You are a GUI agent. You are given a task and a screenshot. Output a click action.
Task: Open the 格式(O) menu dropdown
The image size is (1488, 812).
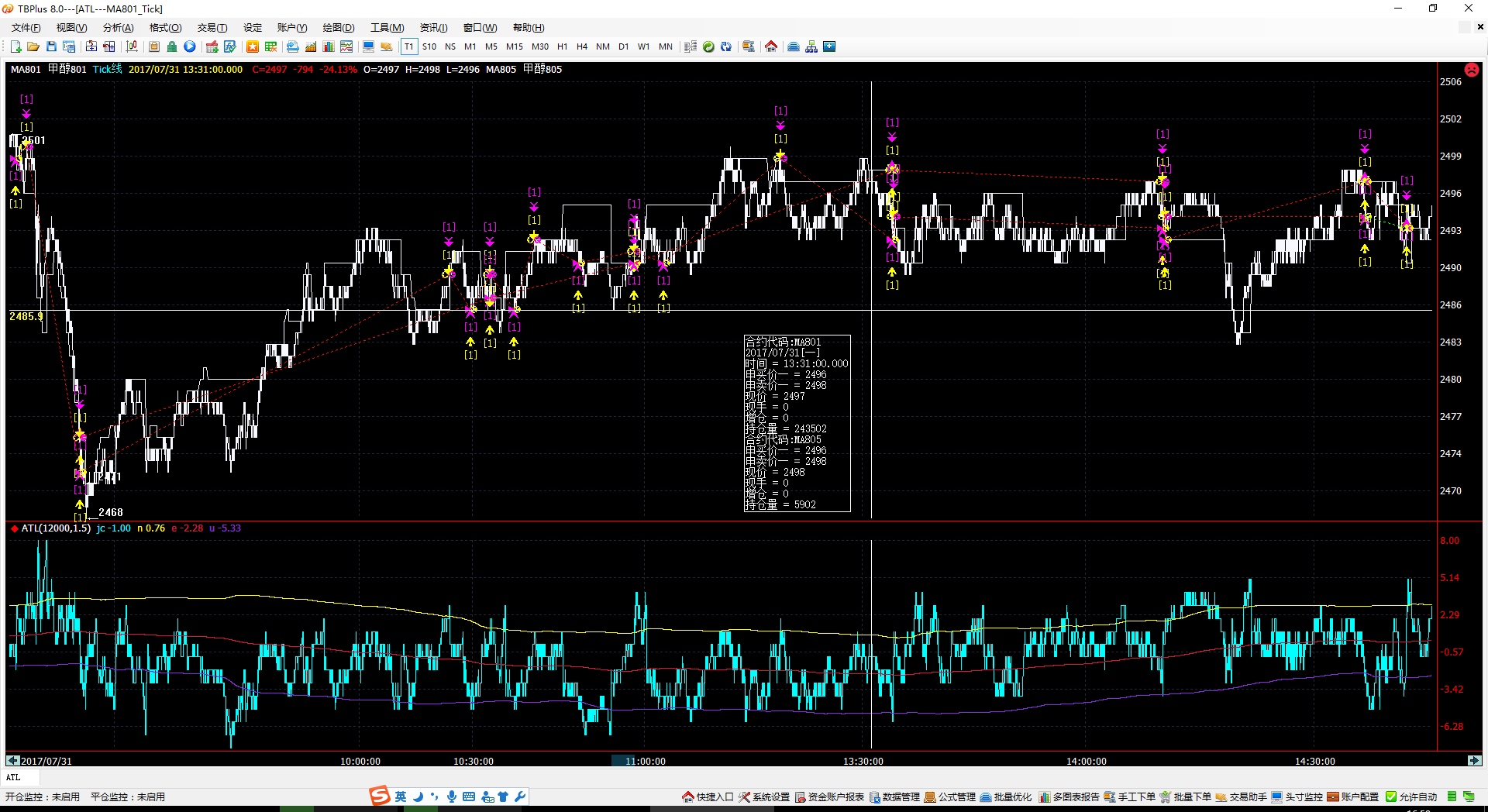[x=165, y=28]
